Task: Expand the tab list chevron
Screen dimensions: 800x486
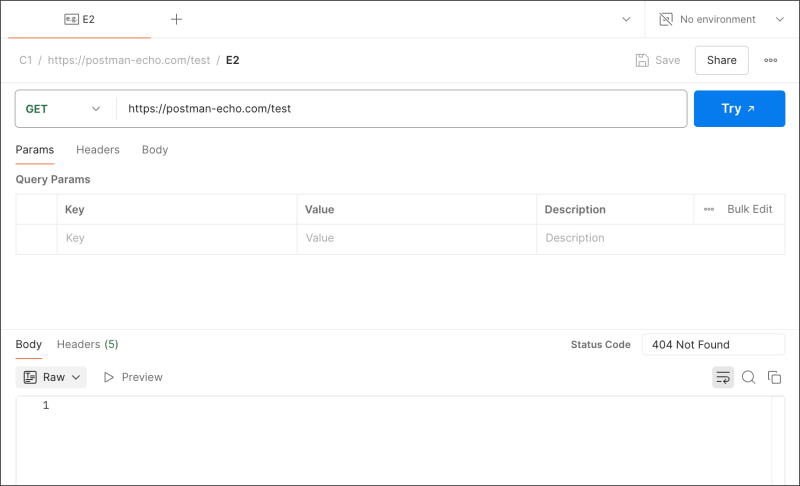Action: tap(626, 19)
